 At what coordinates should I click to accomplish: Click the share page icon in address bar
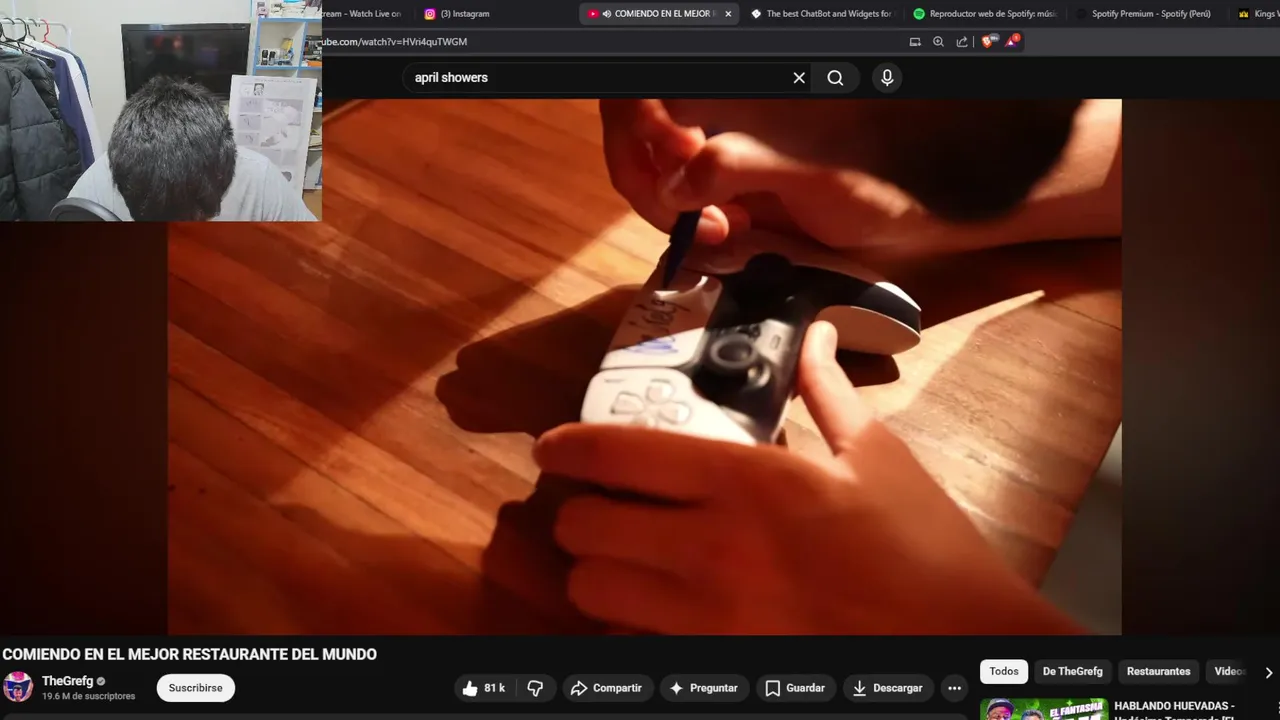click(x=962, y=42)
